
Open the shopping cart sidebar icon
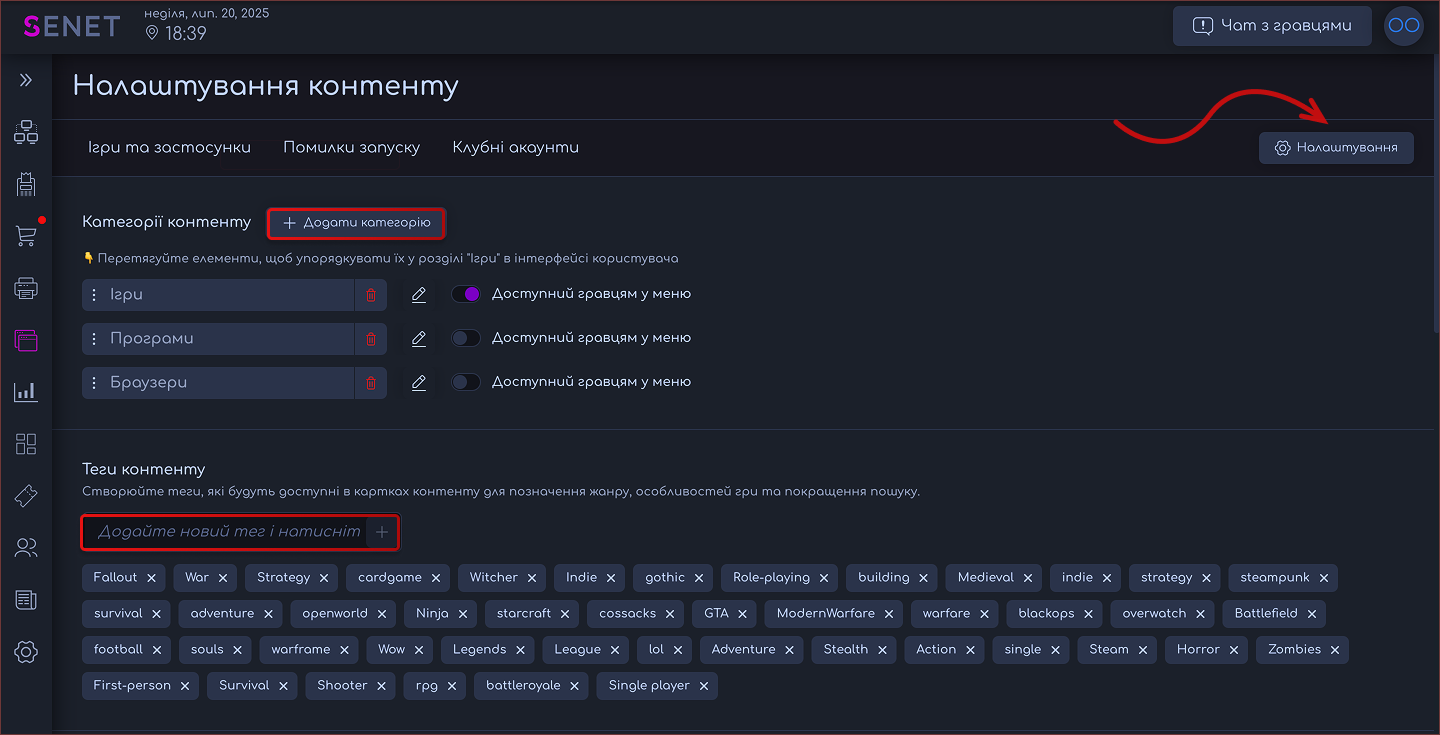pos(26,236)
